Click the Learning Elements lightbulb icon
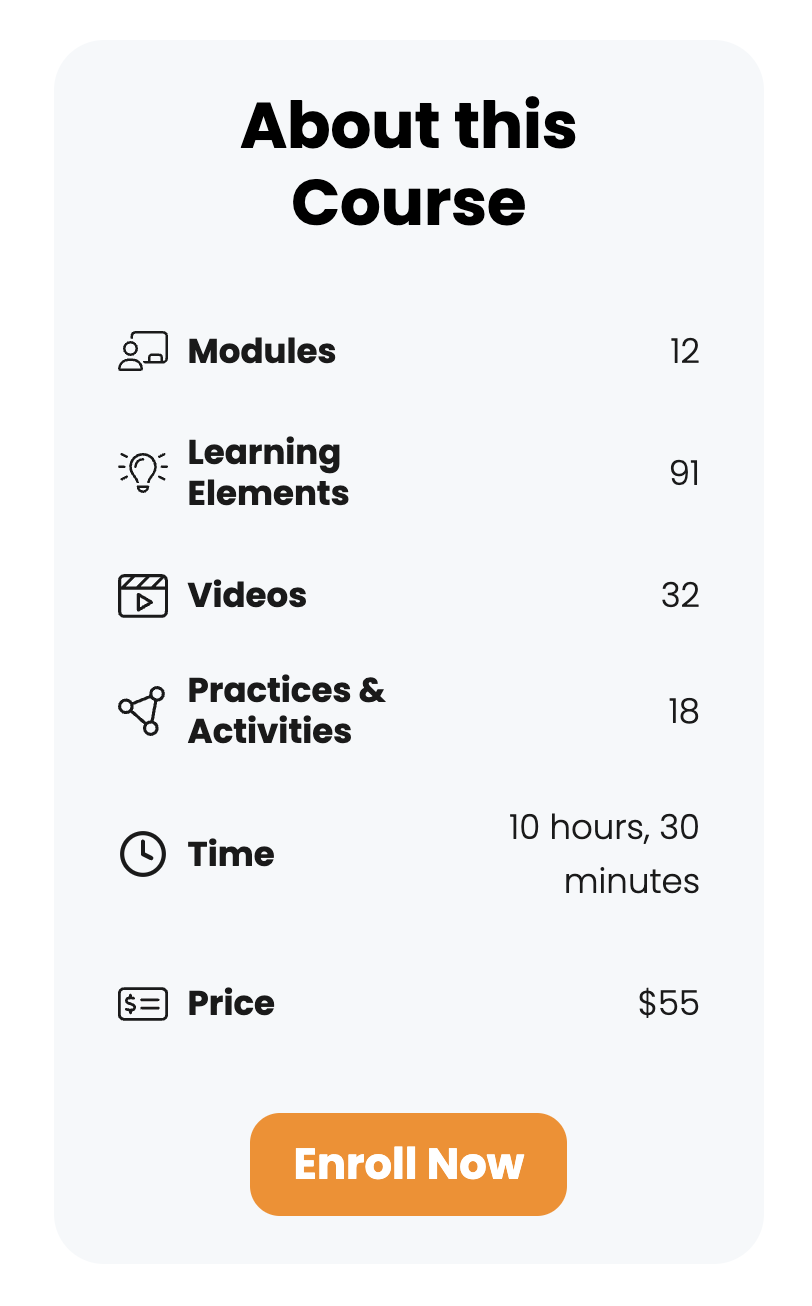812x1306 pixels. click(x=143, y=472)
